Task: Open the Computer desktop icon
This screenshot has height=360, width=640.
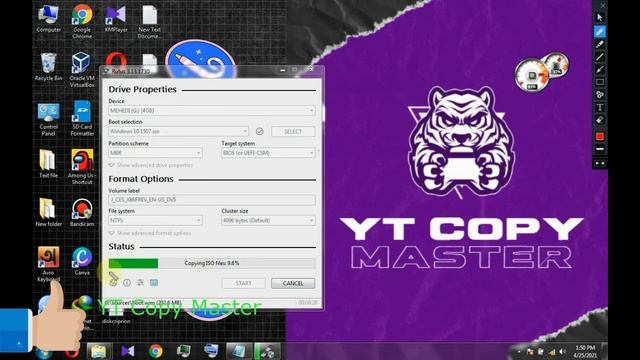Action: (x=49, y=19)
